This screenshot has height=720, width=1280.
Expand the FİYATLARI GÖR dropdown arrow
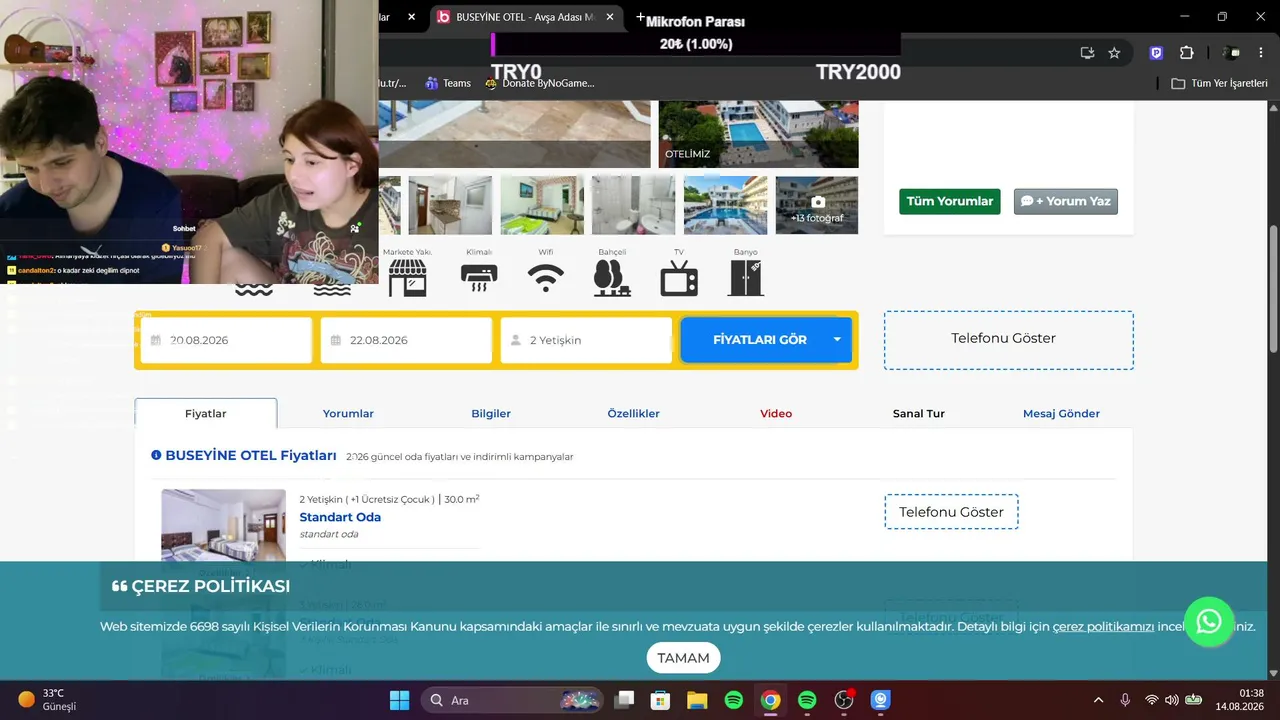pyautogui.click(x=837, y=340)
